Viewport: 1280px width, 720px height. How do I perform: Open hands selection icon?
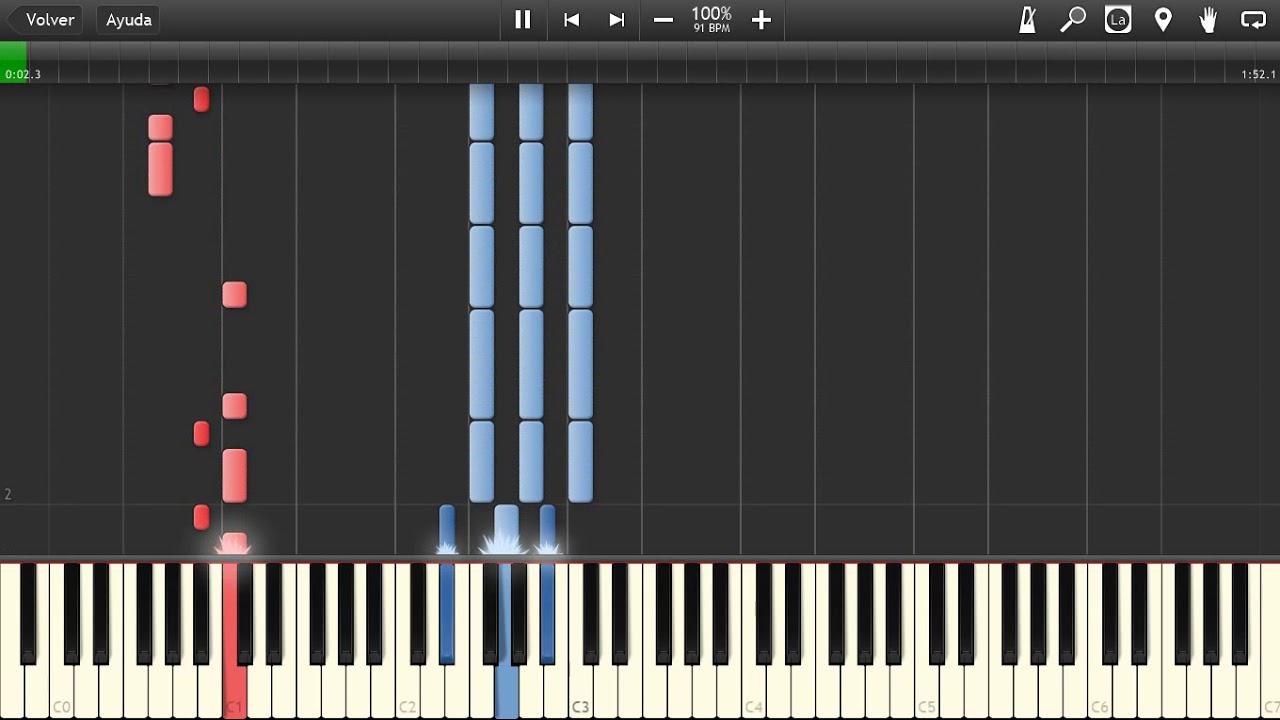pos(1208,20)
